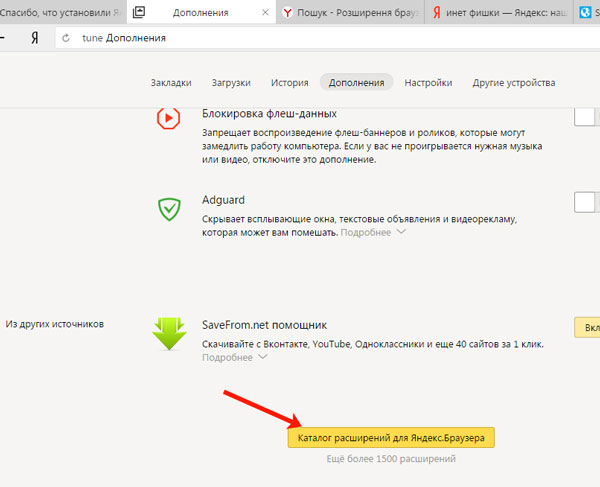Click the reload page icon

(66, 38)
